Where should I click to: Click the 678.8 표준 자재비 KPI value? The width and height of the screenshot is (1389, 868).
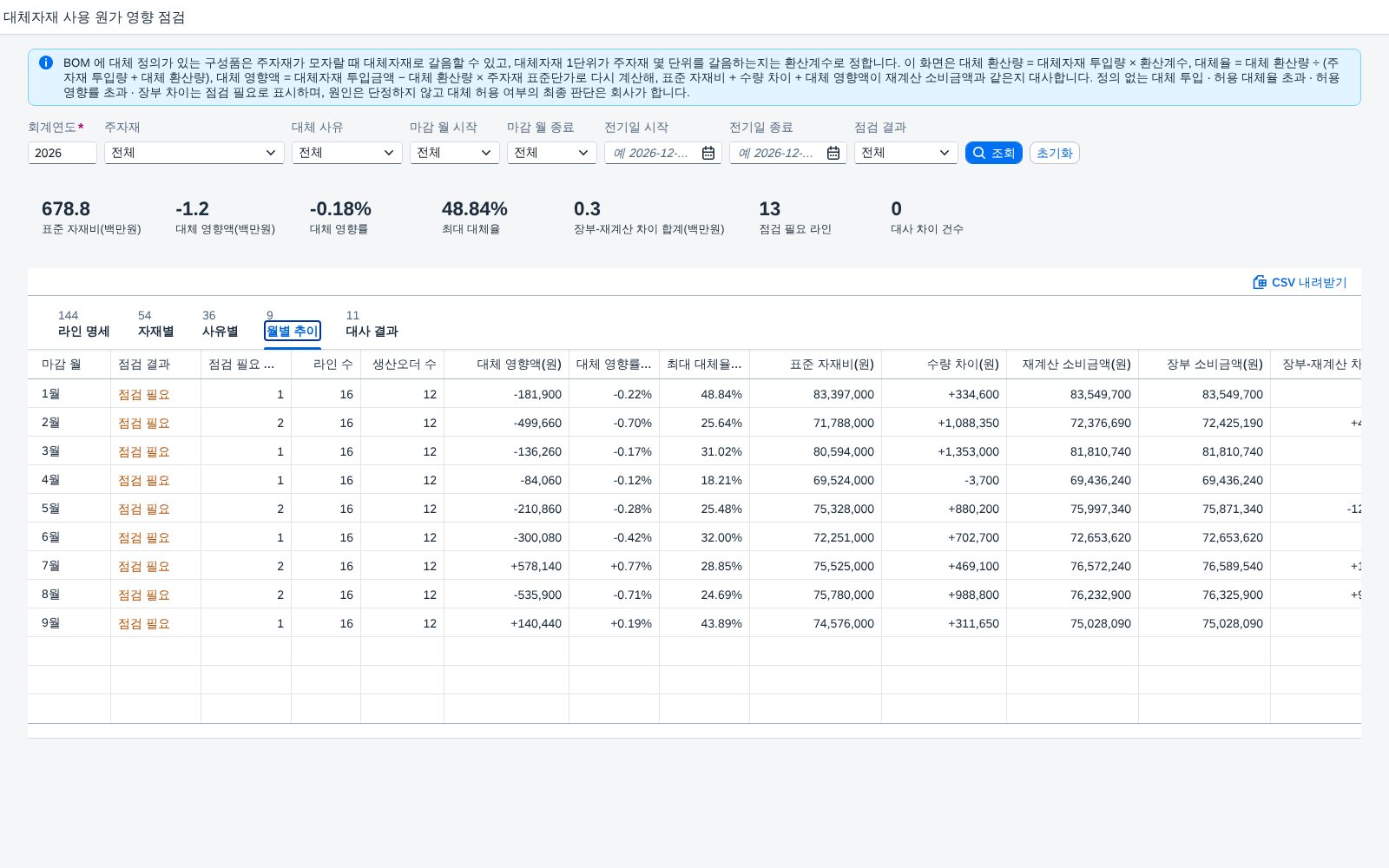click(x=66, y=209)
